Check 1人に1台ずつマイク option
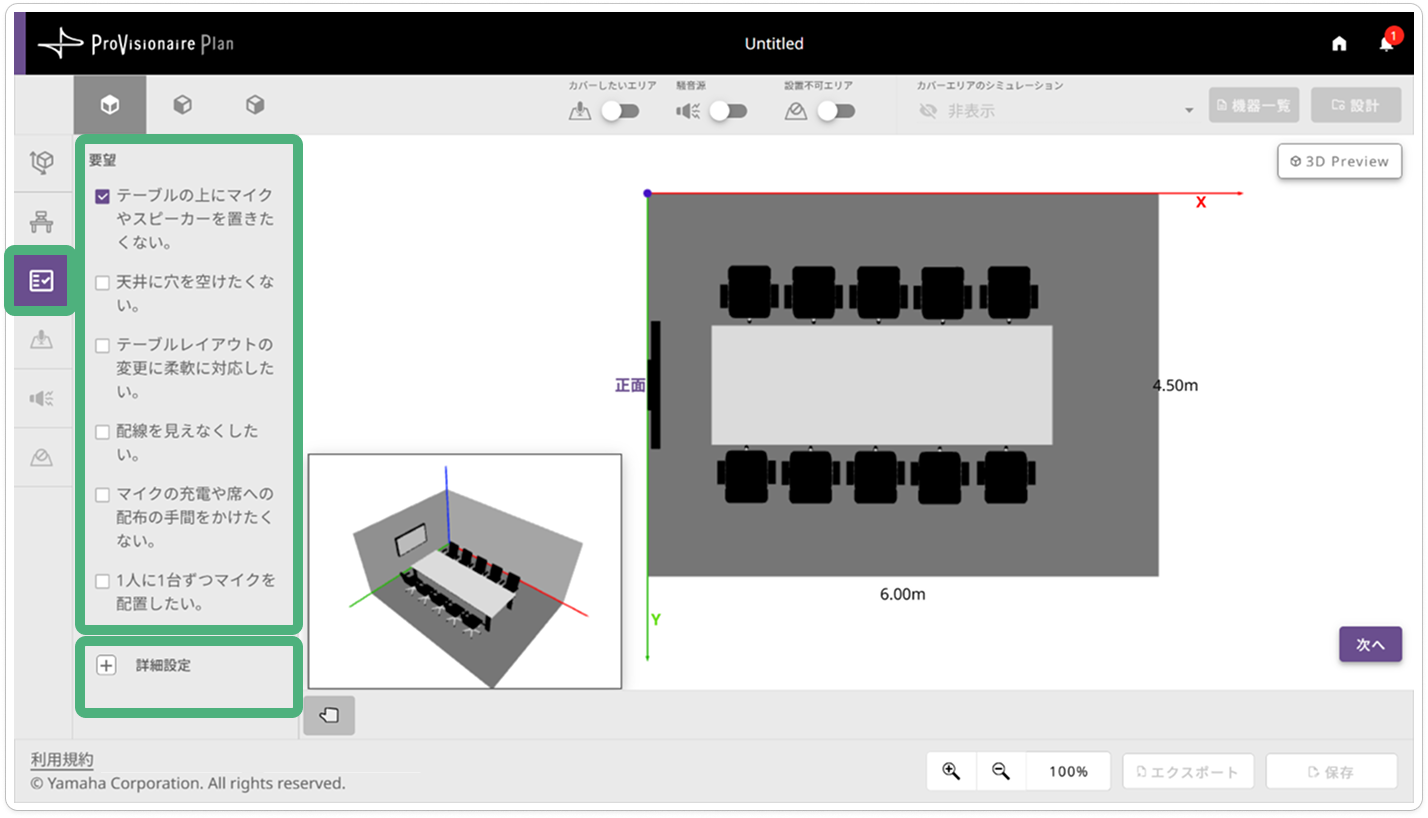This screenshot has width=1428, height=818. tap(102, 581)
